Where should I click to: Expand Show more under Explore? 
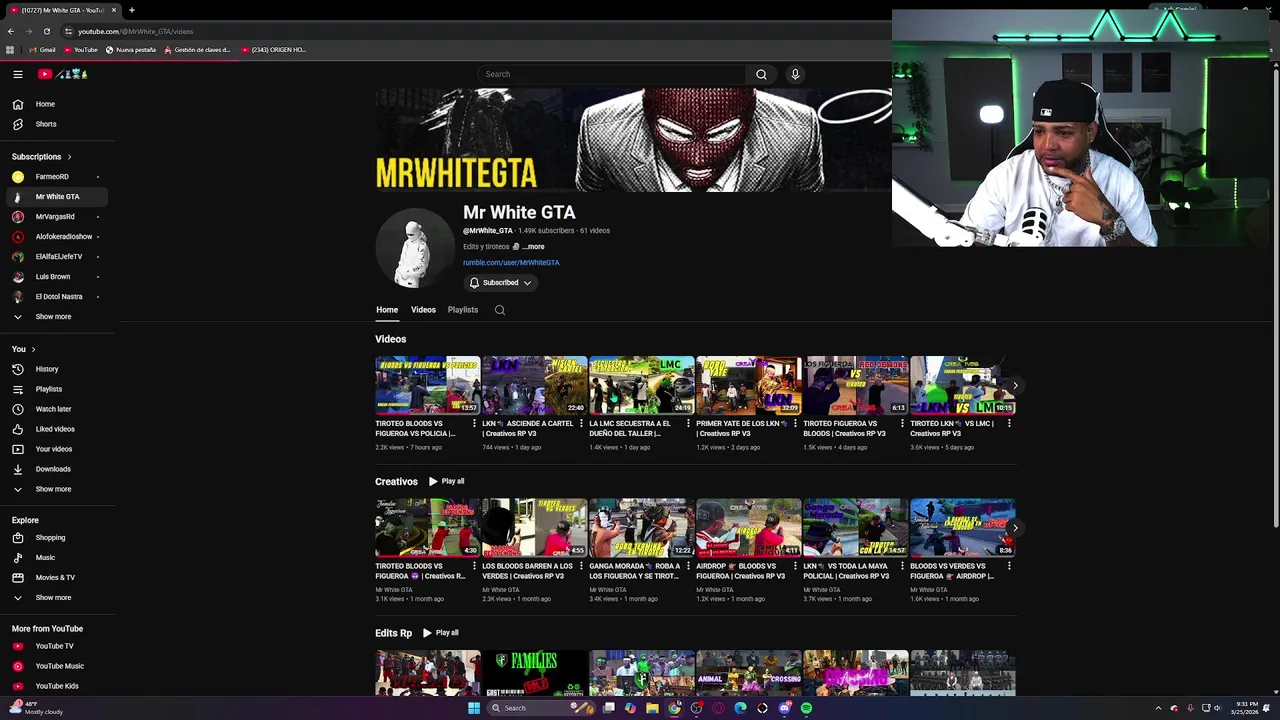point(56,598)
